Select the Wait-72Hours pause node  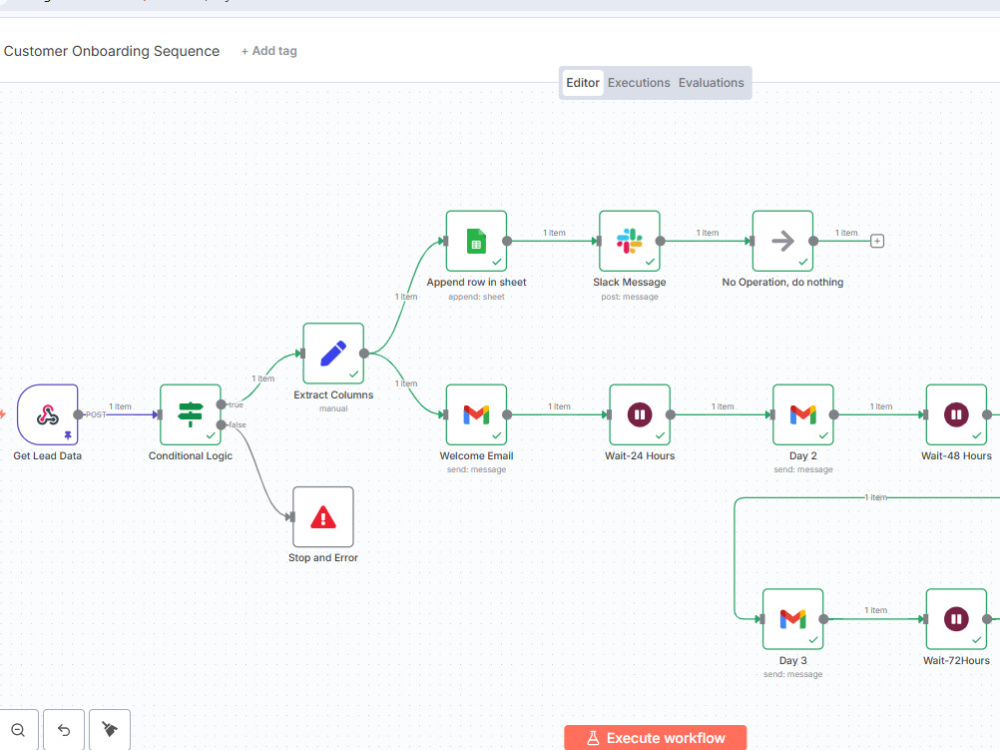coord(956,619)
